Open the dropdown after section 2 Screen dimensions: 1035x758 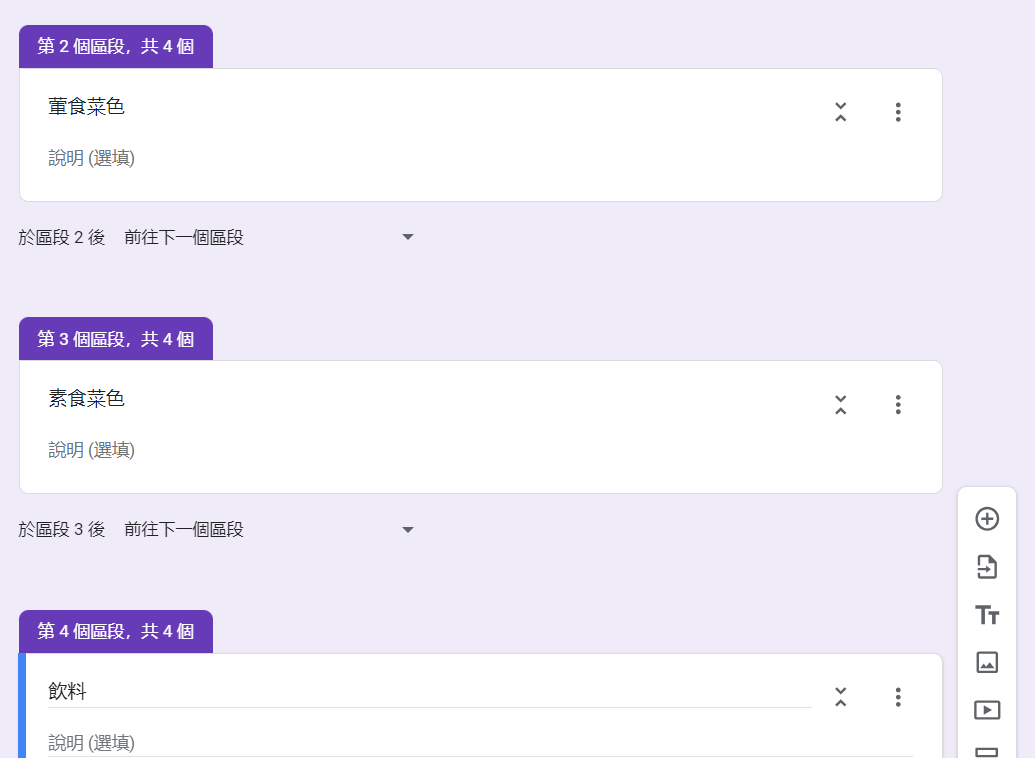point(269,238)
